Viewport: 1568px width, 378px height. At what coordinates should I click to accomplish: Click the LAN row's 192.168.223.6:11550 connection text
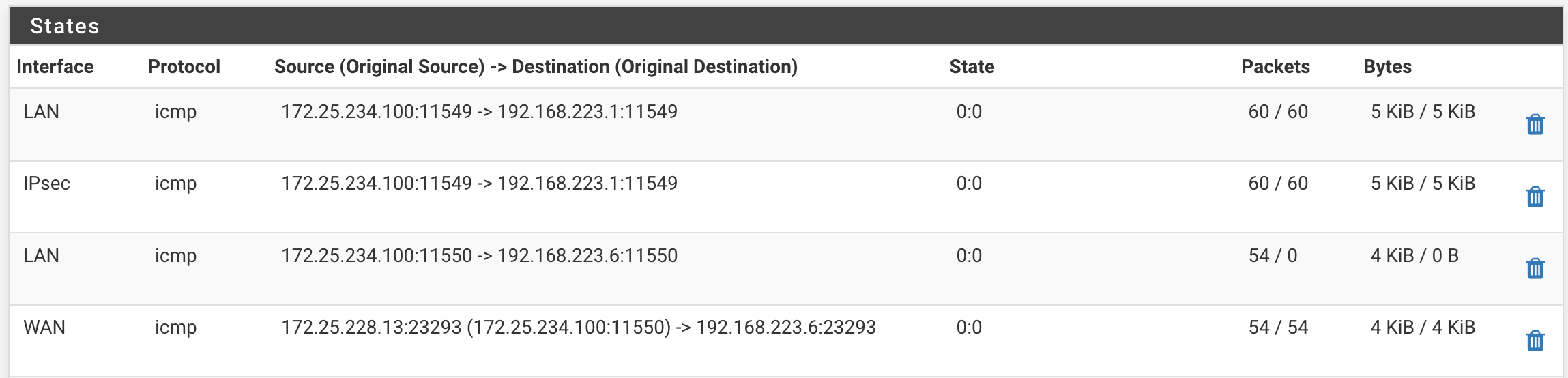coord(479,256)
